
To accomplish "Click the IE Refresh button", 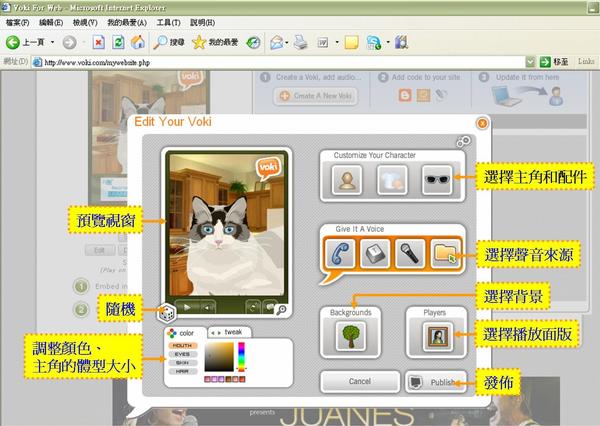I will coord(118,42).
